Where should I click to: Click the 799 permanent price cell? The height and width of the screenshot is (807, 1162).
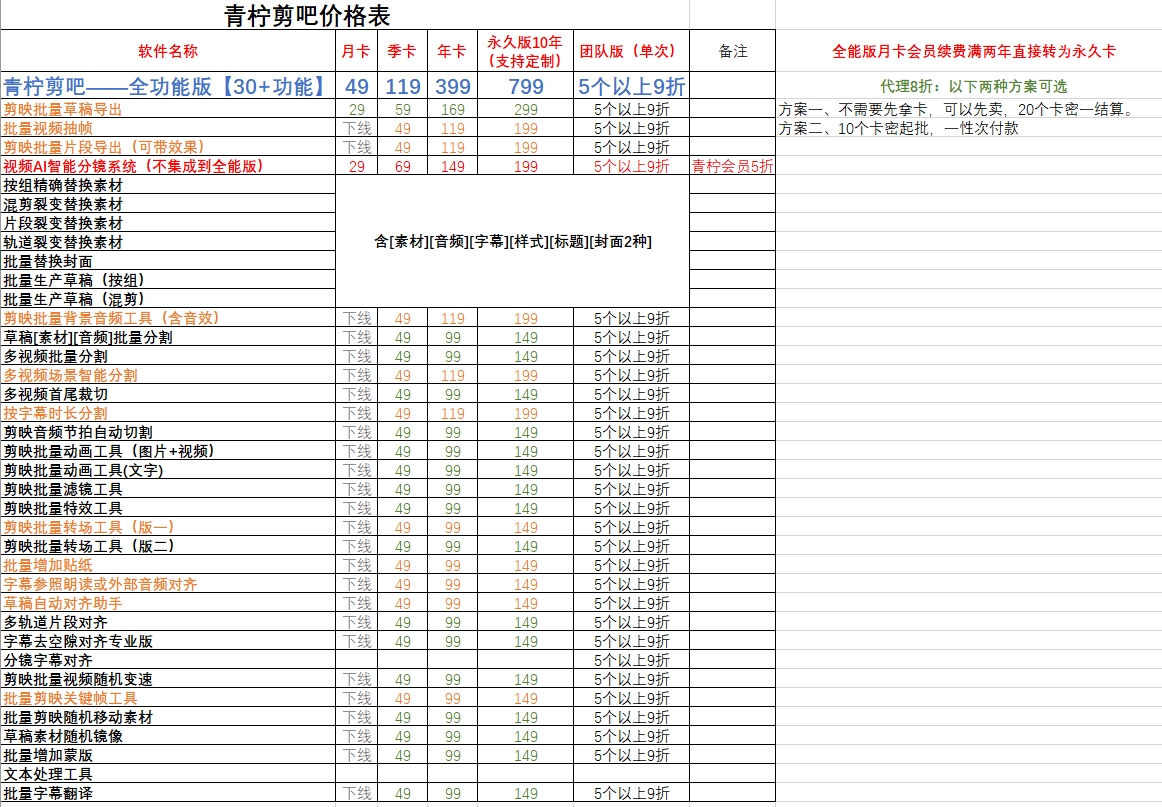point(525,86)
